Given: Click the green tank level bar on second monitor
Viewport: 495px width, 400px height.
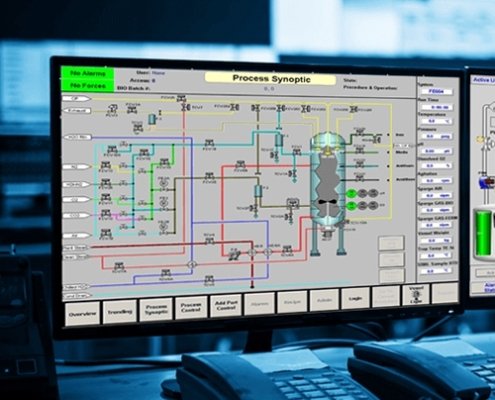Looking at the screenshot, I should pyautogui.click(x=483, y=233).
